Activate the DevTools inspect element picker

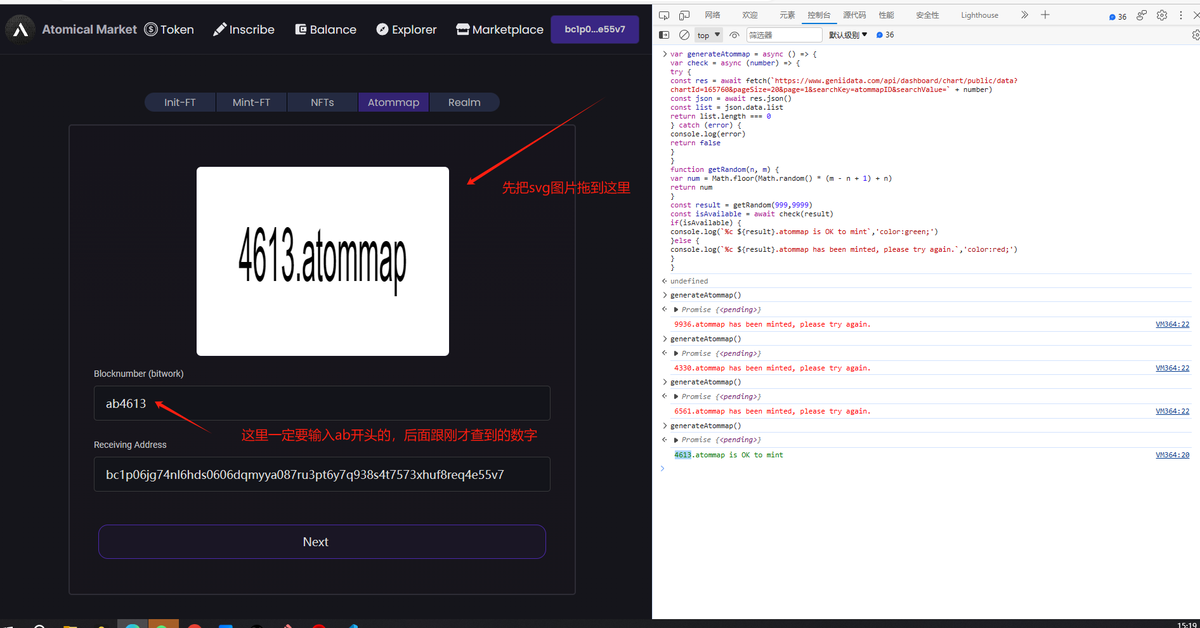click(665, 15)
